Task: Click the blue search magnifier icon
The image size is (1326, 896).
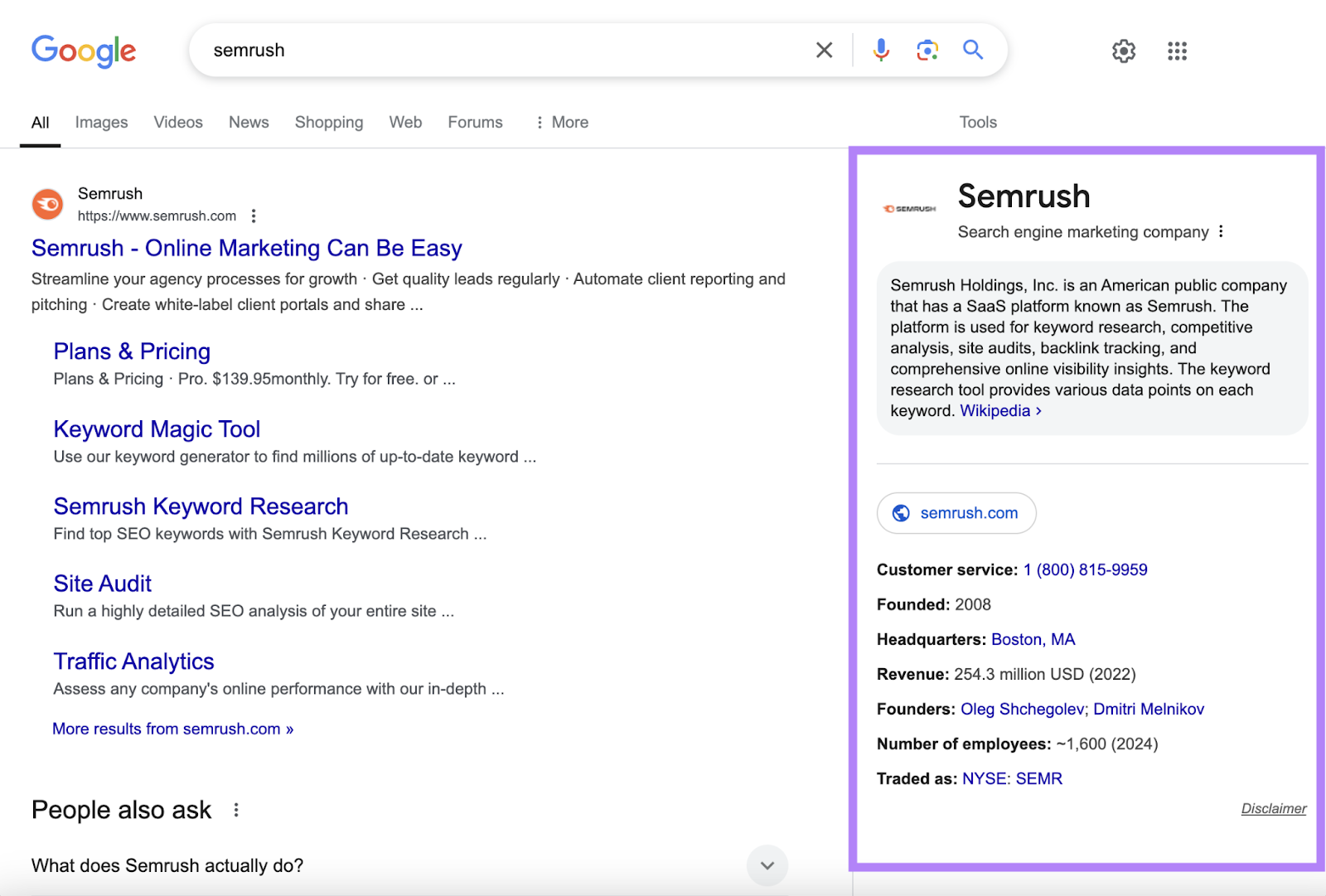Action: tap(973, 51)
